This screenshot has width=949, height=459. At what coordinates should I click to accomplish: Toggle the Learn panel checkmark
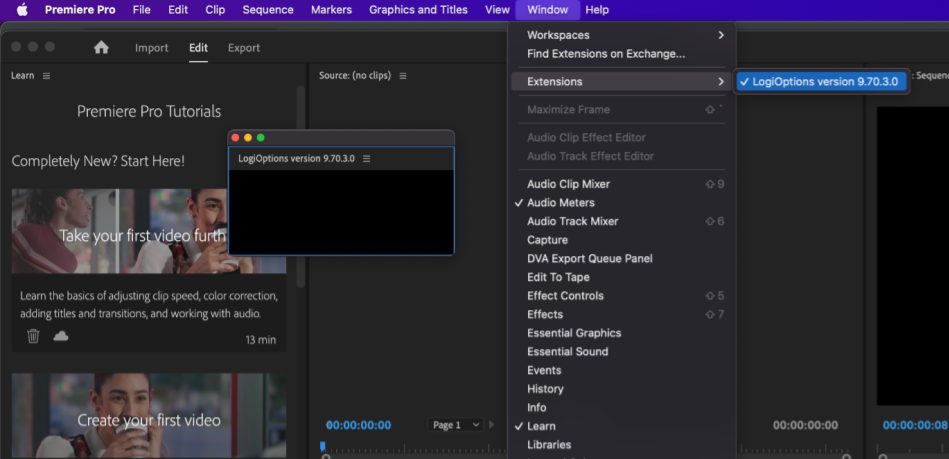[622, 426]
